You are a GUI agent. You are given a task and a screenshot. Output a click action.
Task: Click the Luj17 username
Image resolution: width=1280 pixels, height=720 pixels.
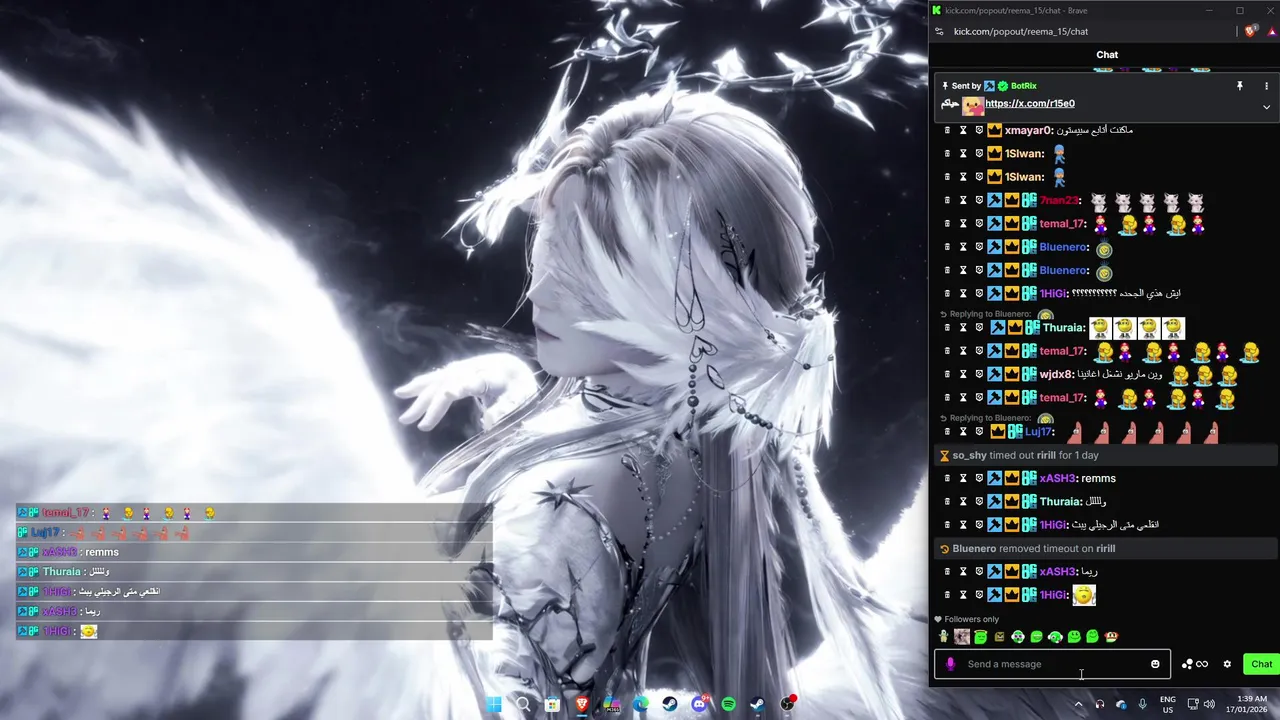pyautogui.click(x=1039, y=432)
